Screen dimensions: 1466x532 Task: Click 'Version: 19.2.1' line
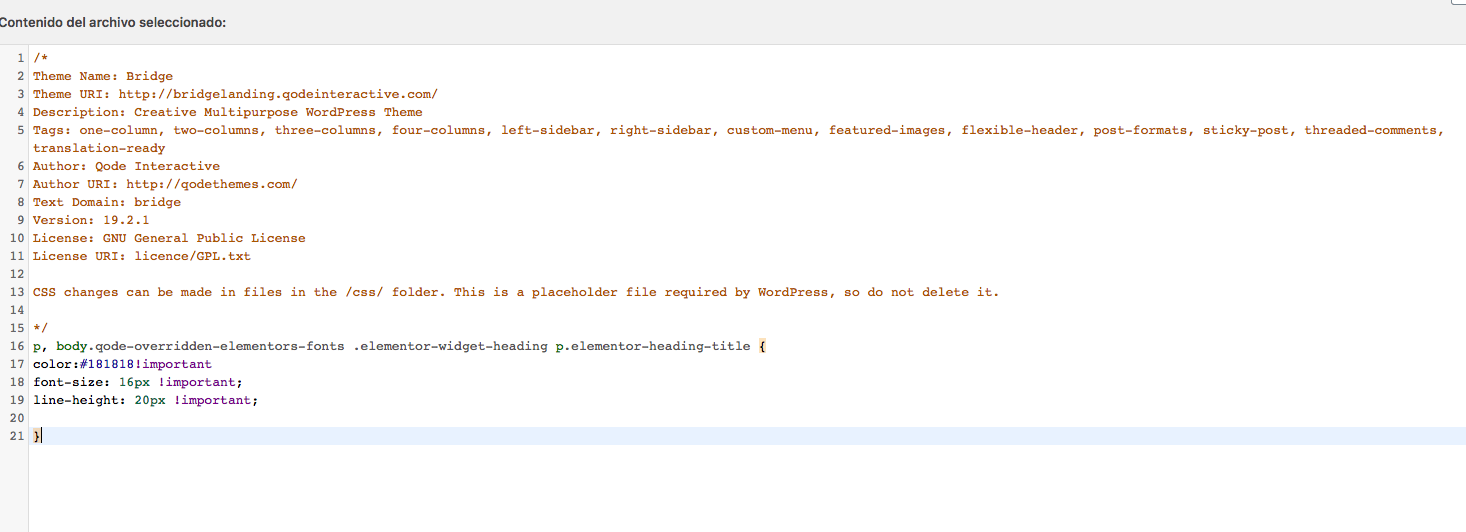tap(91, 220)
